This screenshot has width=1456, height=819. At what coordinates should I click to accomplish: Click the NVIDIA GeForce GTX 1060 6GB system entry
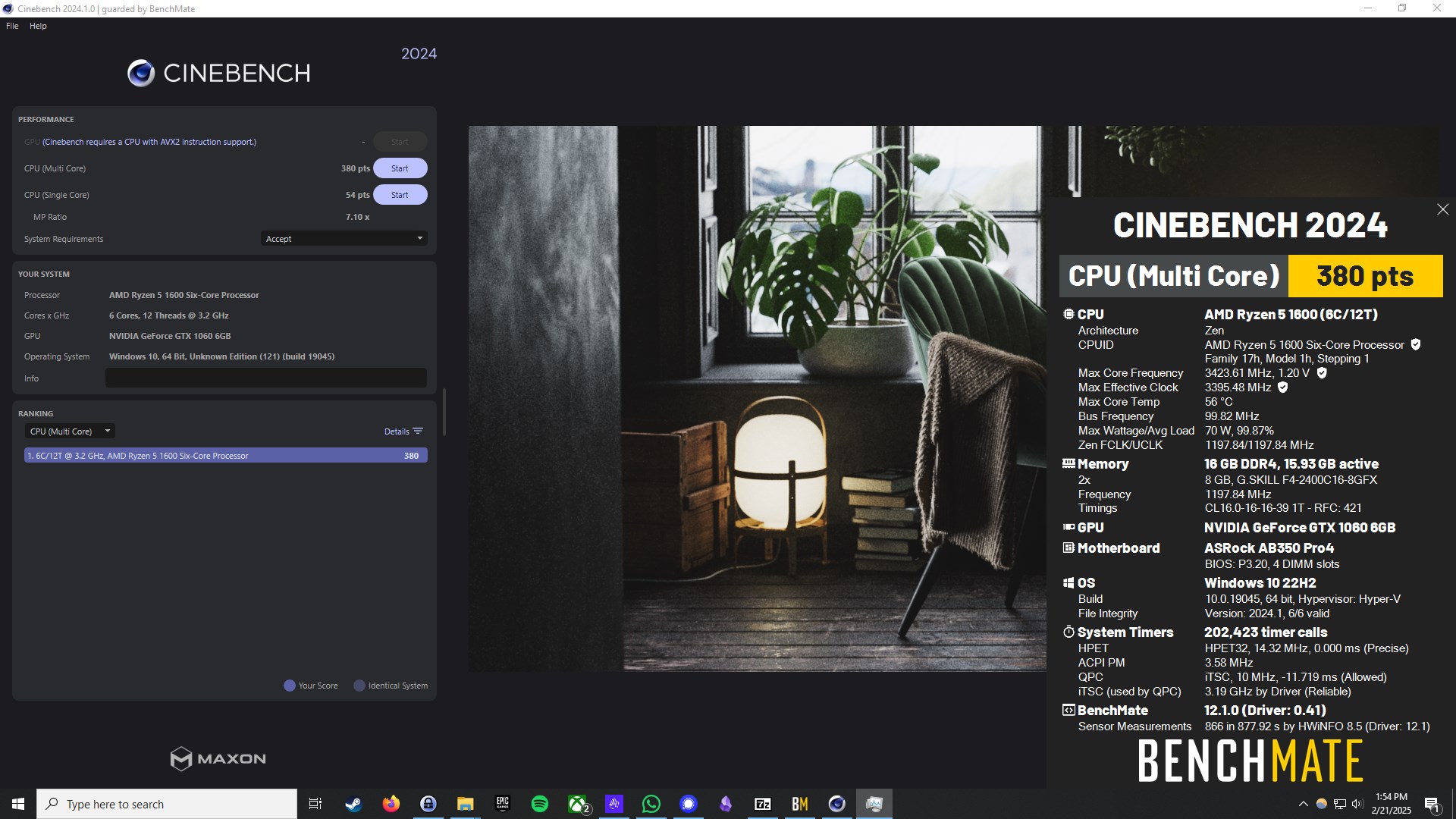click(170, 336)
